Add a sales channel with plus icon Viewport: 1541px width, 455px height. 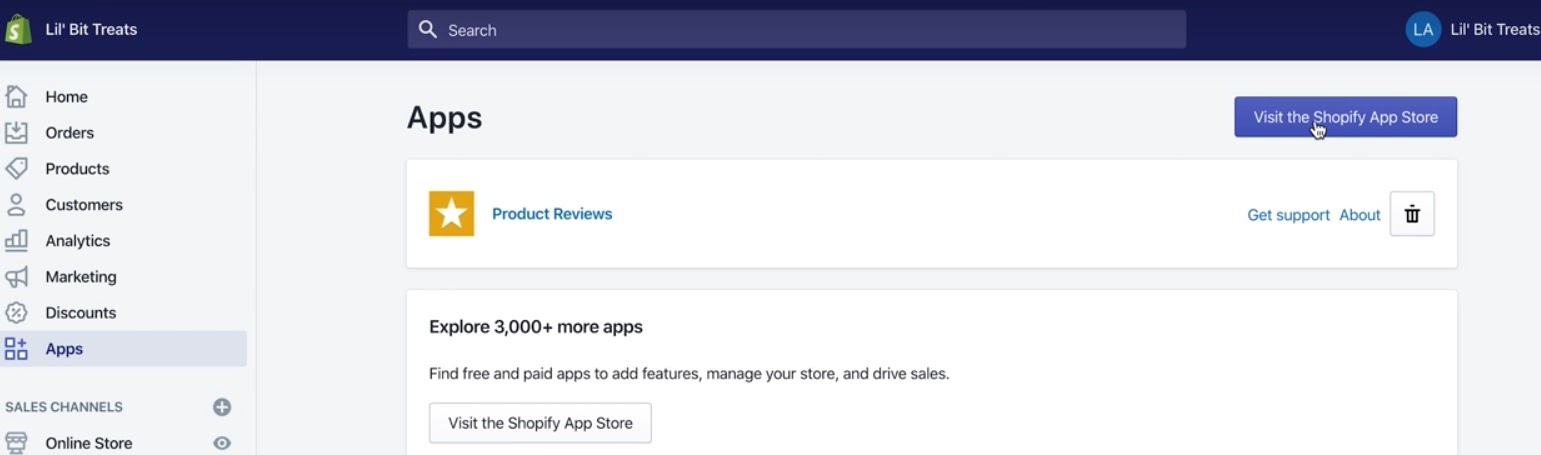click(222, 407)
